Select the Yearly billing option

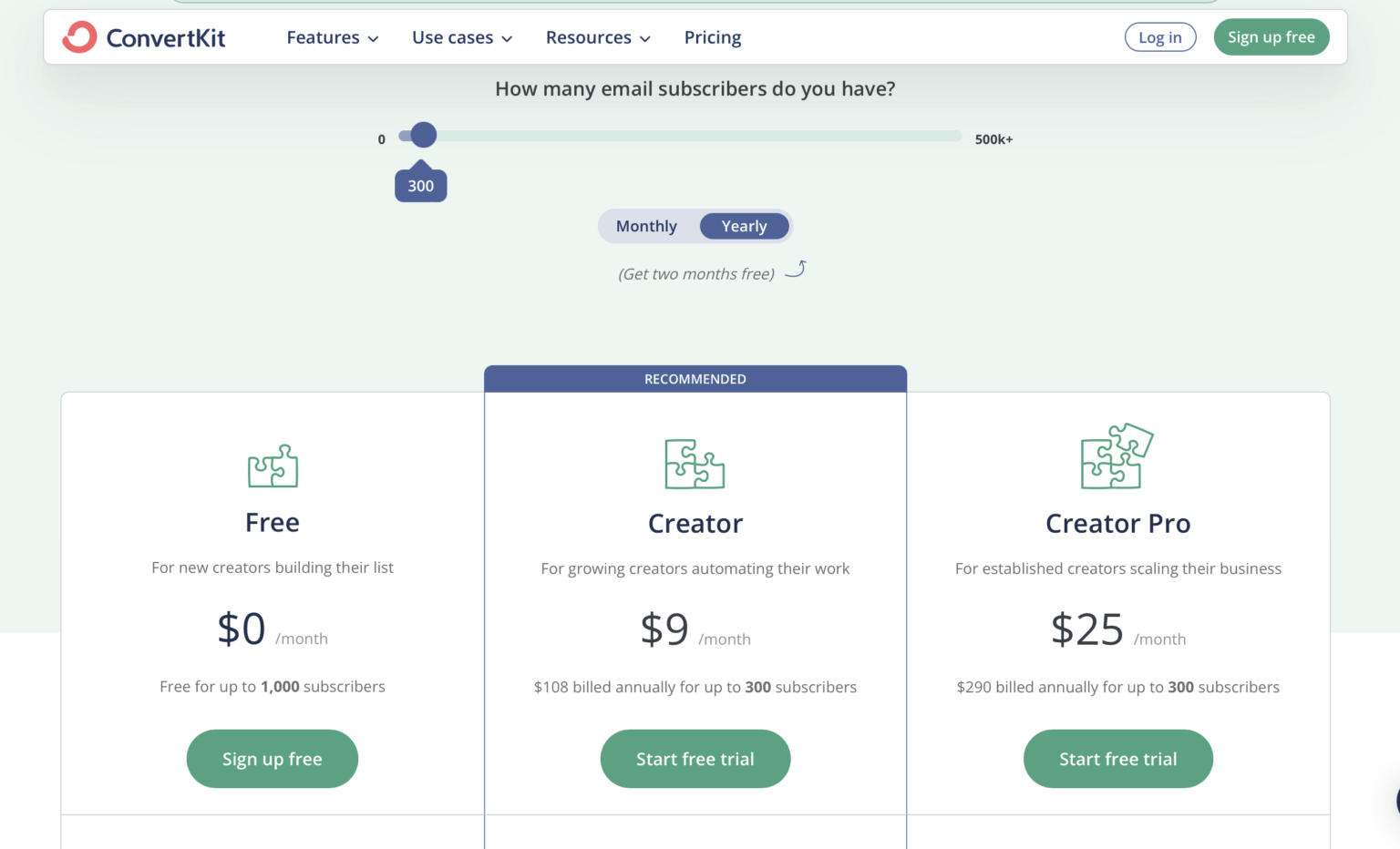click(x=744, y=226)
